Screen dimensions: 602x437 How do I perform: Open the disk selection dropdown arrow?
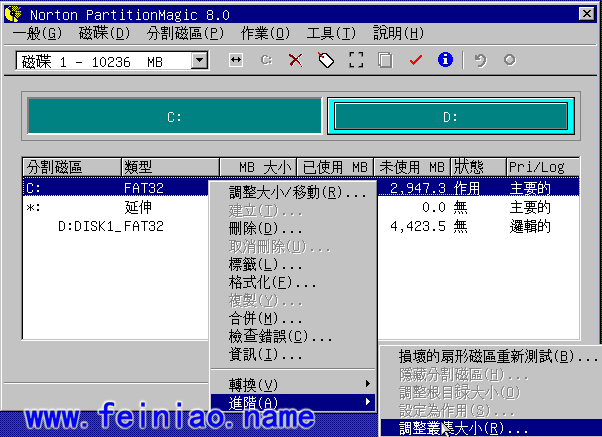pos(199,61)
